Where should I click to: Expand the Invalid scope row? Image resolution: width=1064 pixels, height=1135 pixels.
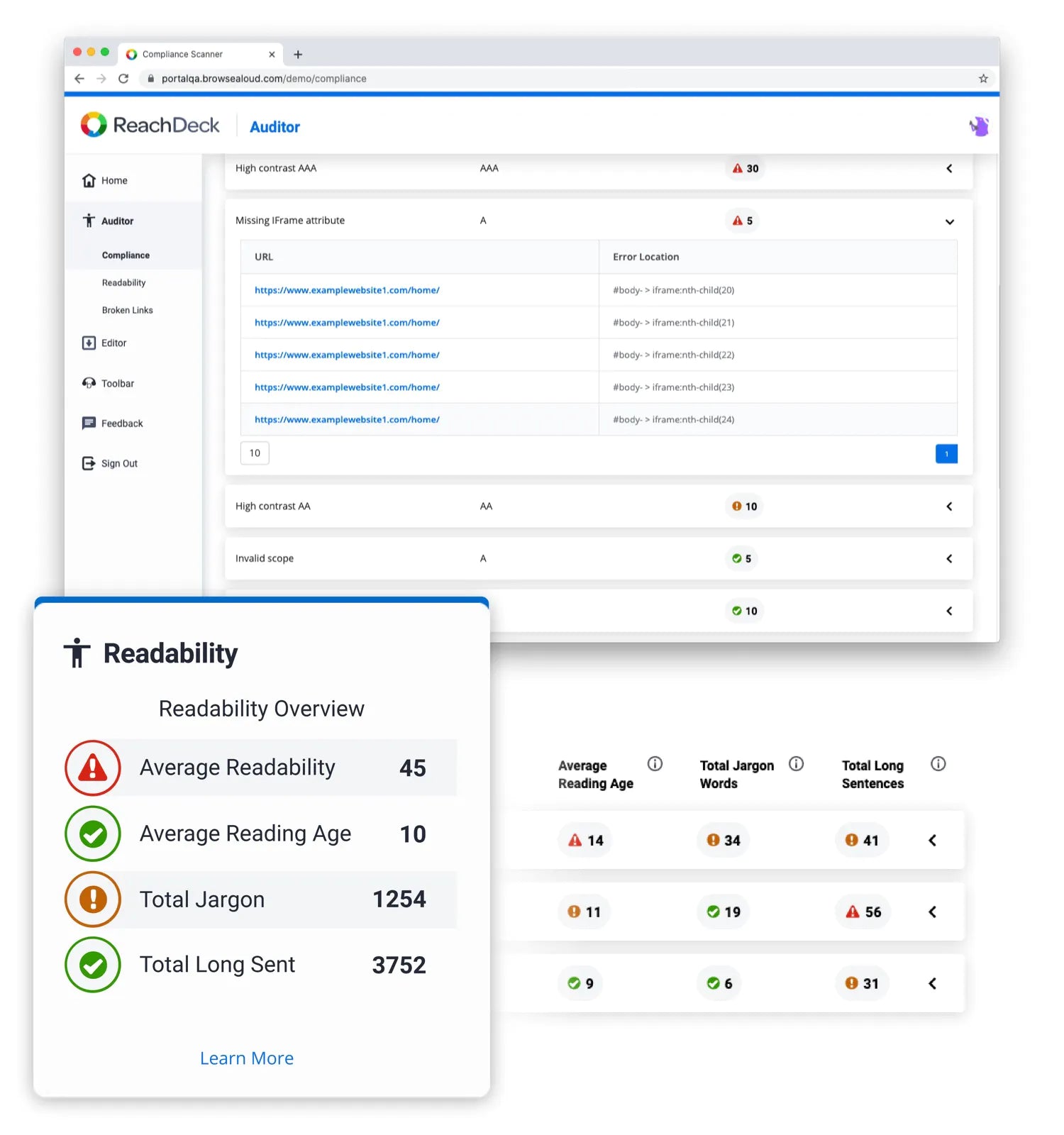pos(949,559)
